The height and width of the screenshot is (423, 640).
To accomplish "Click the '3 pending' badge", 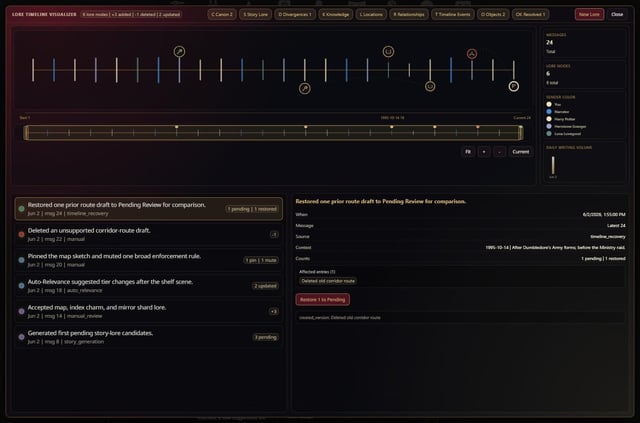I will point(266,337).
